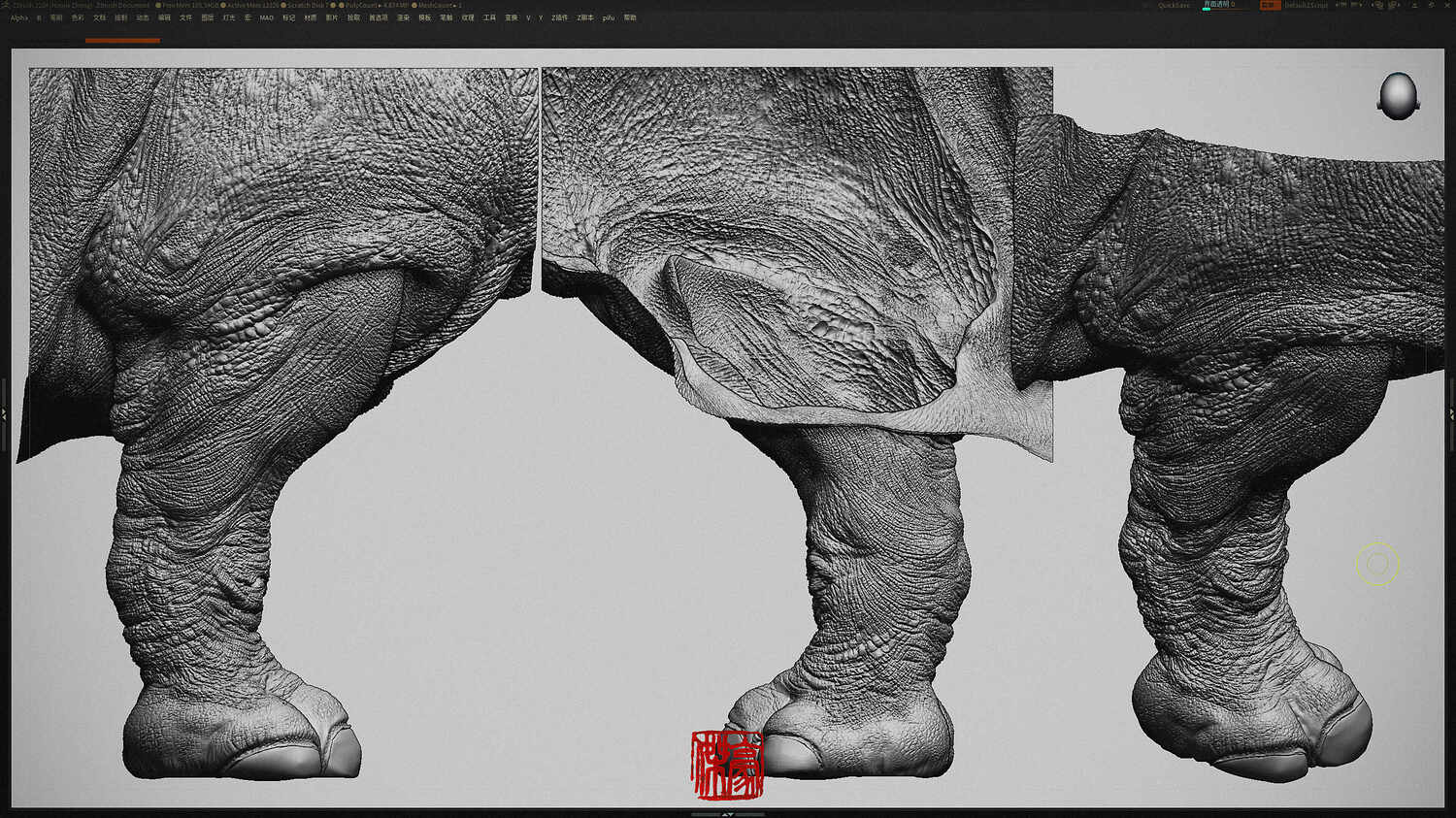Viewport: 1456px width, 818px height.
Task: Click the orange highlighted button in the title bar
Action: 1270,5
